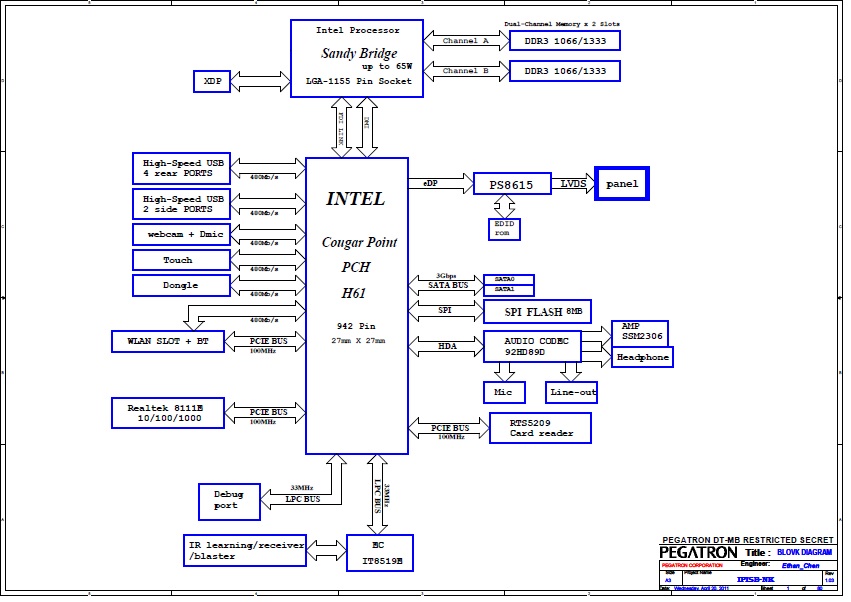Click the PEGATRON logo in the title block
The height and width of the screenshot is (602, 851).
(x=698, y=553)
